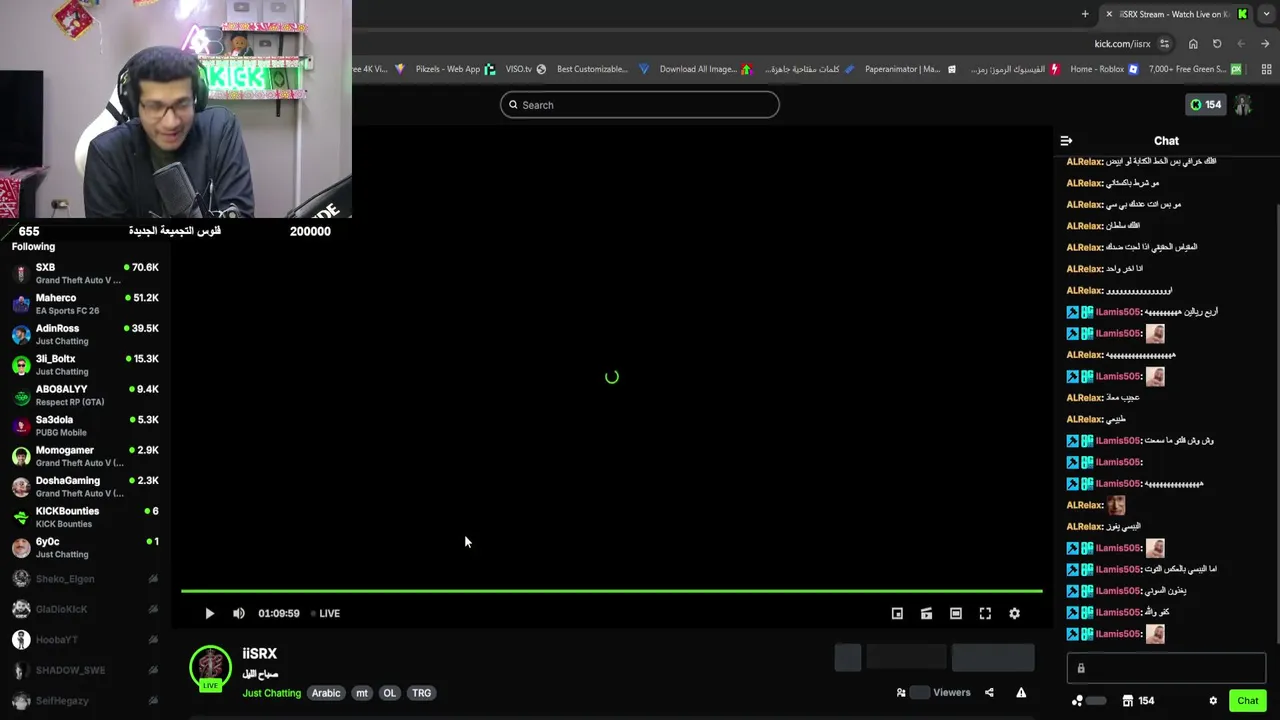Open the Maherco channel in Following
Screen dimensions: 1280x720
click(x=85, y=304)
